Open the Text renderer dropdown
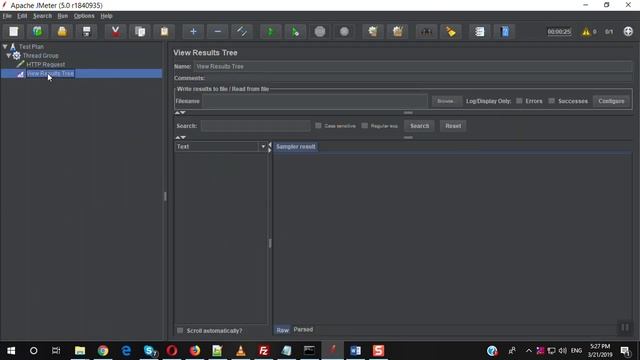Viewport: 640px width, 360px height. click(x=263, y=147)
